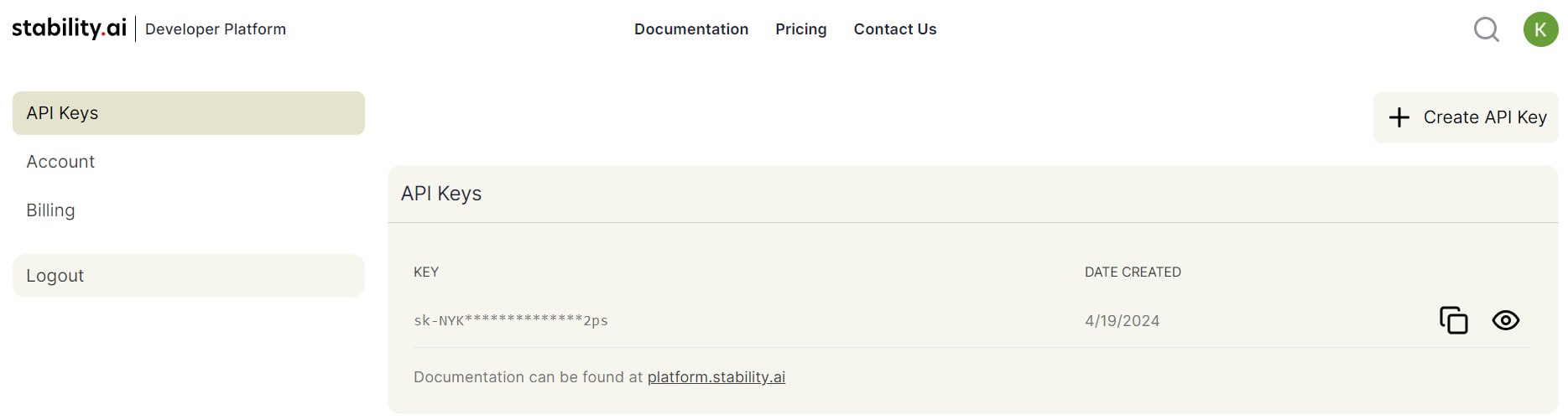Image resolution: width=1568 pixels, height=420 pixels.
Task: Reveal the hidden API key with eye icon
Action: pyautogui.click(x=1505, y=320)
